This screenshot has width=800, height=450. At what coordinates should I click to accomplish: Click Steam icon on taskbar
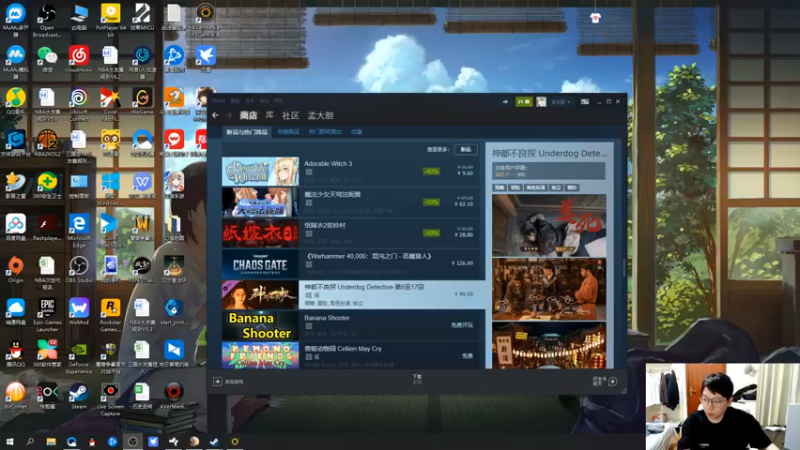[x=214, y=441]
